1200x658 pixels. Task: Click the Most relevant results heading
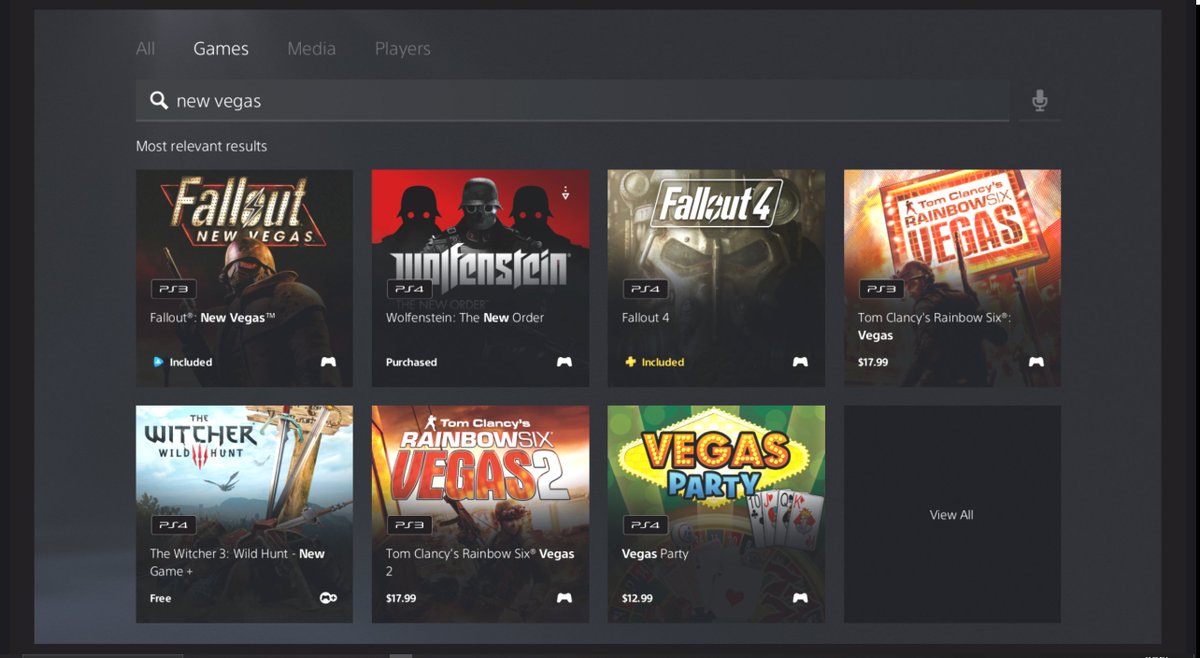click(x=202, y=146)
